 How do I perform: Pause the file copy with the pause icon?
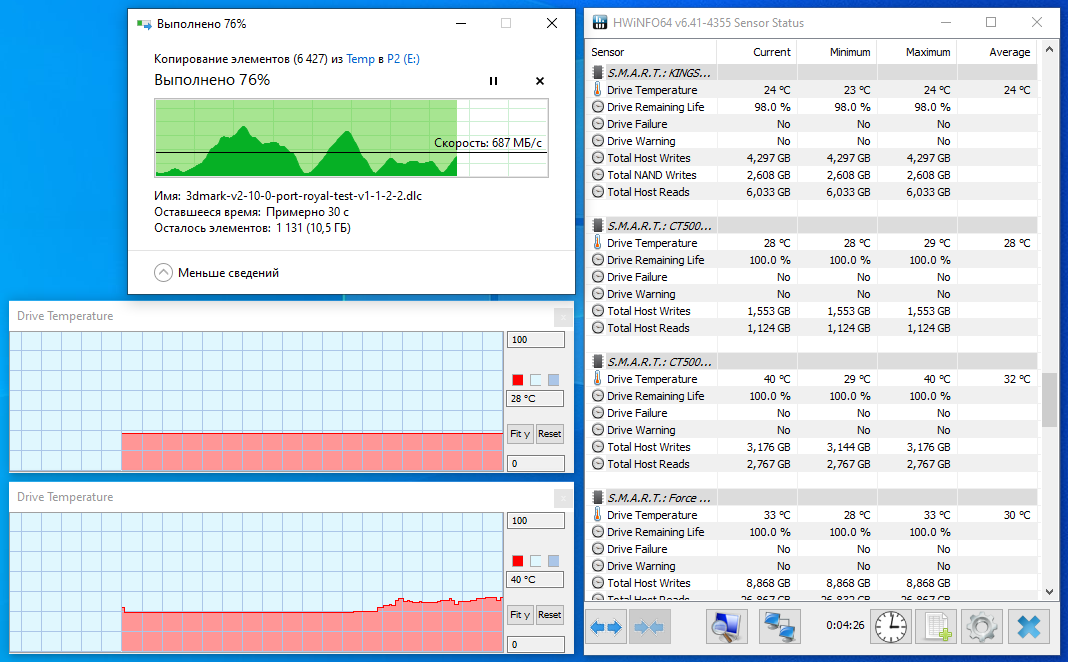click(x=493, y=81)
